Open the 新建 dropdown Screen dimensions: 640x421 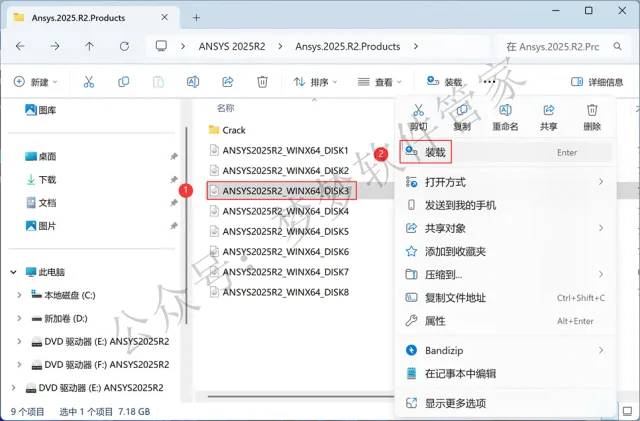(36, 82)
